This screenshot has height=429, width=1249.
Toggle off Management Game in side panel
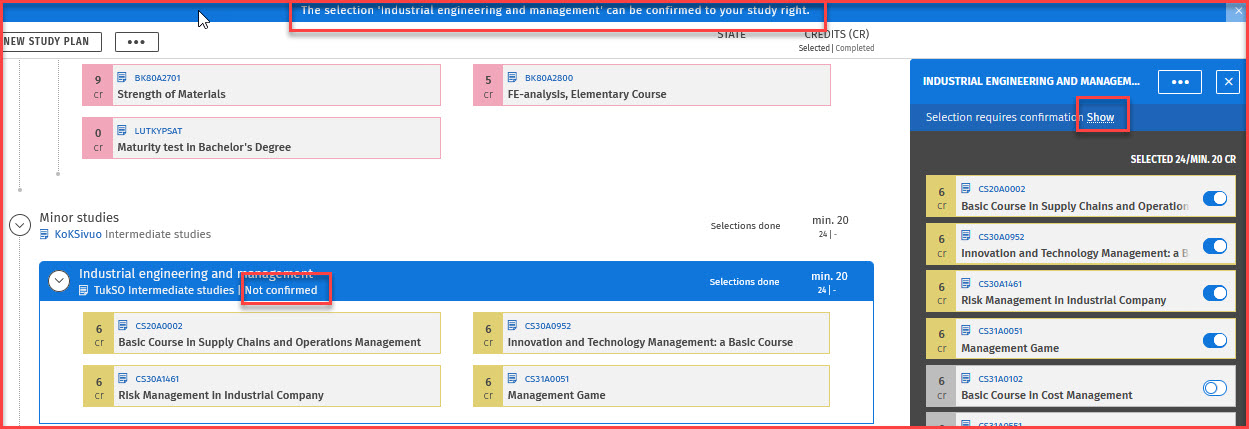pos(1214,341)
